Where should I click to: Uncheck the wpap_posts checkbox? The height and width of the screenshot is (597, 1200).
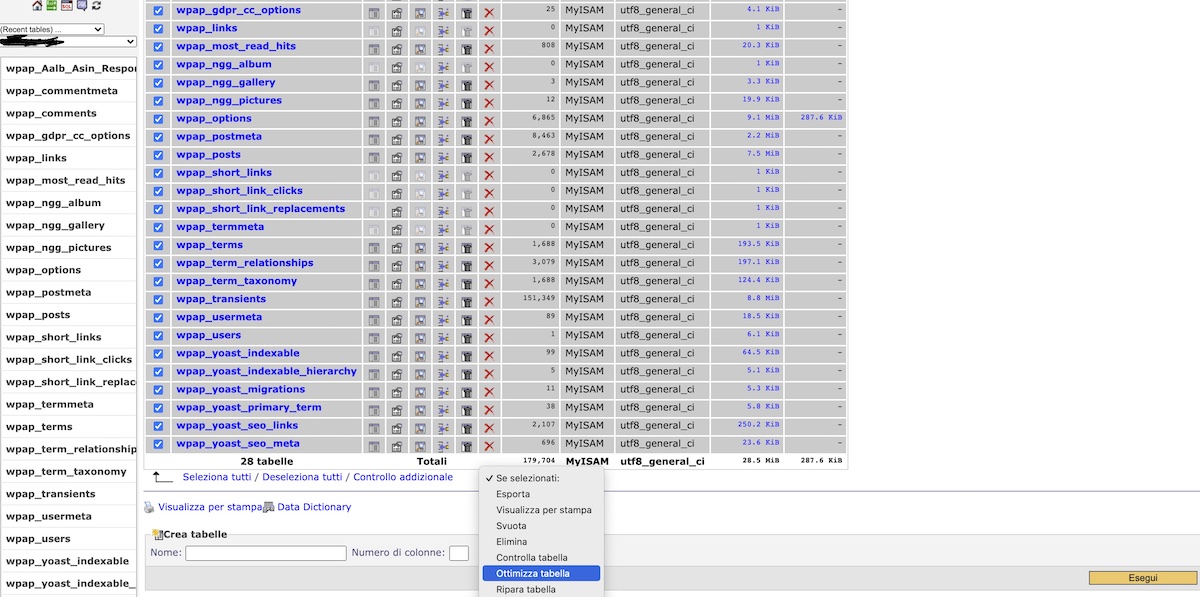[158, 155]
